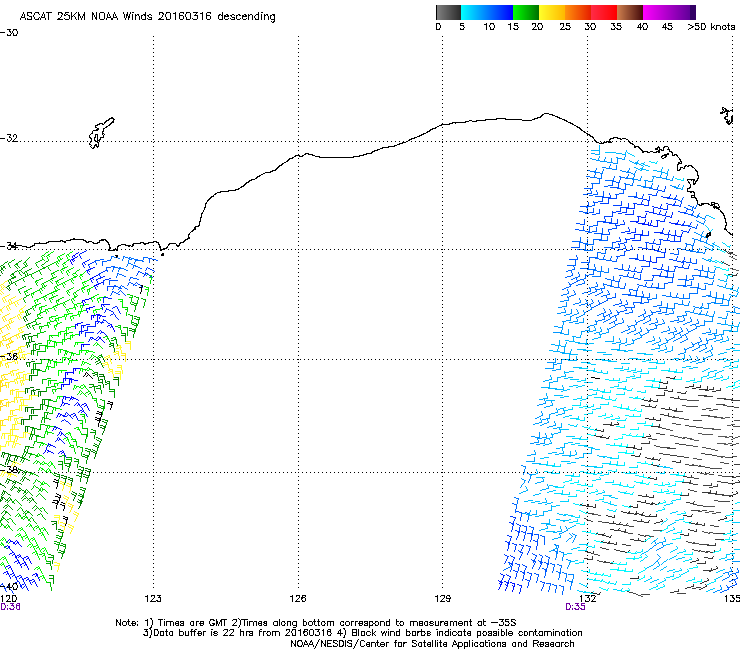Click the '123' longitude label
Viewport: 740px width, 650px height.
tap(153, 599)
